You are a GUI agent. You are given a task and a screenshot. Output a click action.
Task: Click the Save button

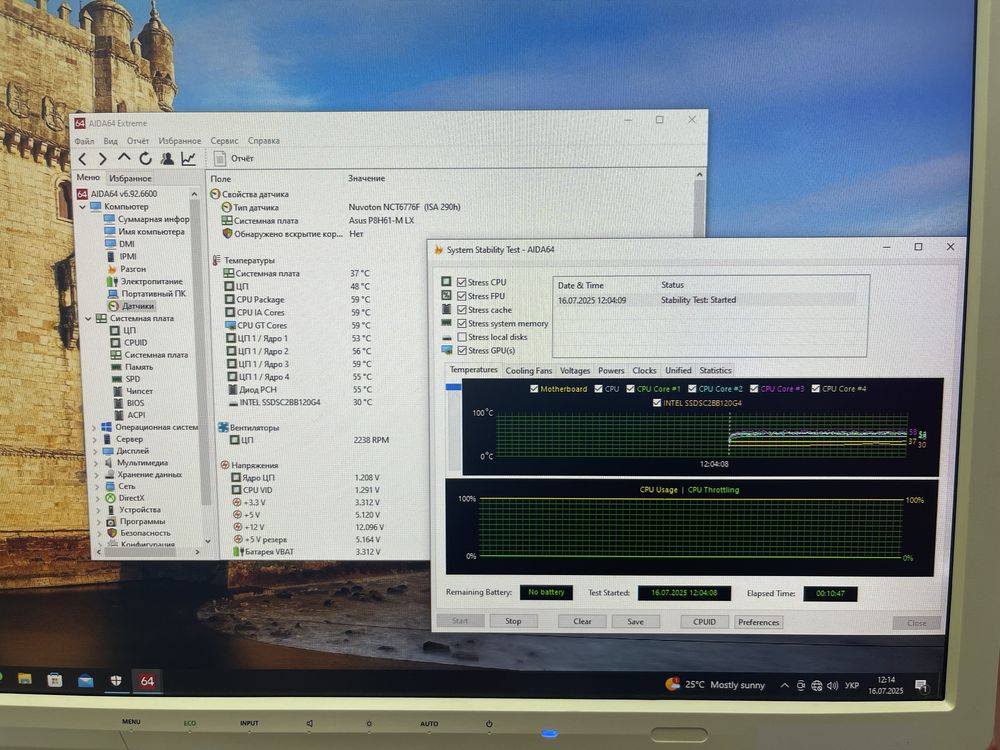click(635, 621)
